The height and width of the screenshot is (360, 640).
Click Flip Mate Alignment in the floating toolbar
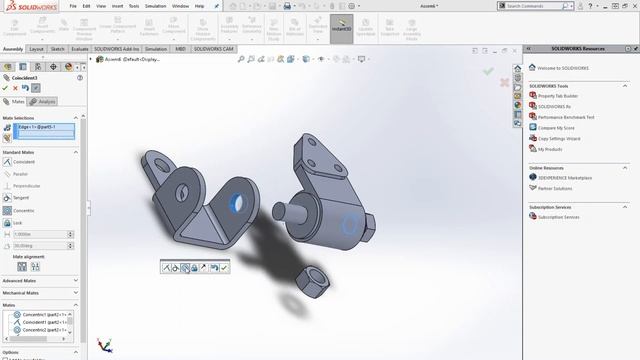pos(204,268)
